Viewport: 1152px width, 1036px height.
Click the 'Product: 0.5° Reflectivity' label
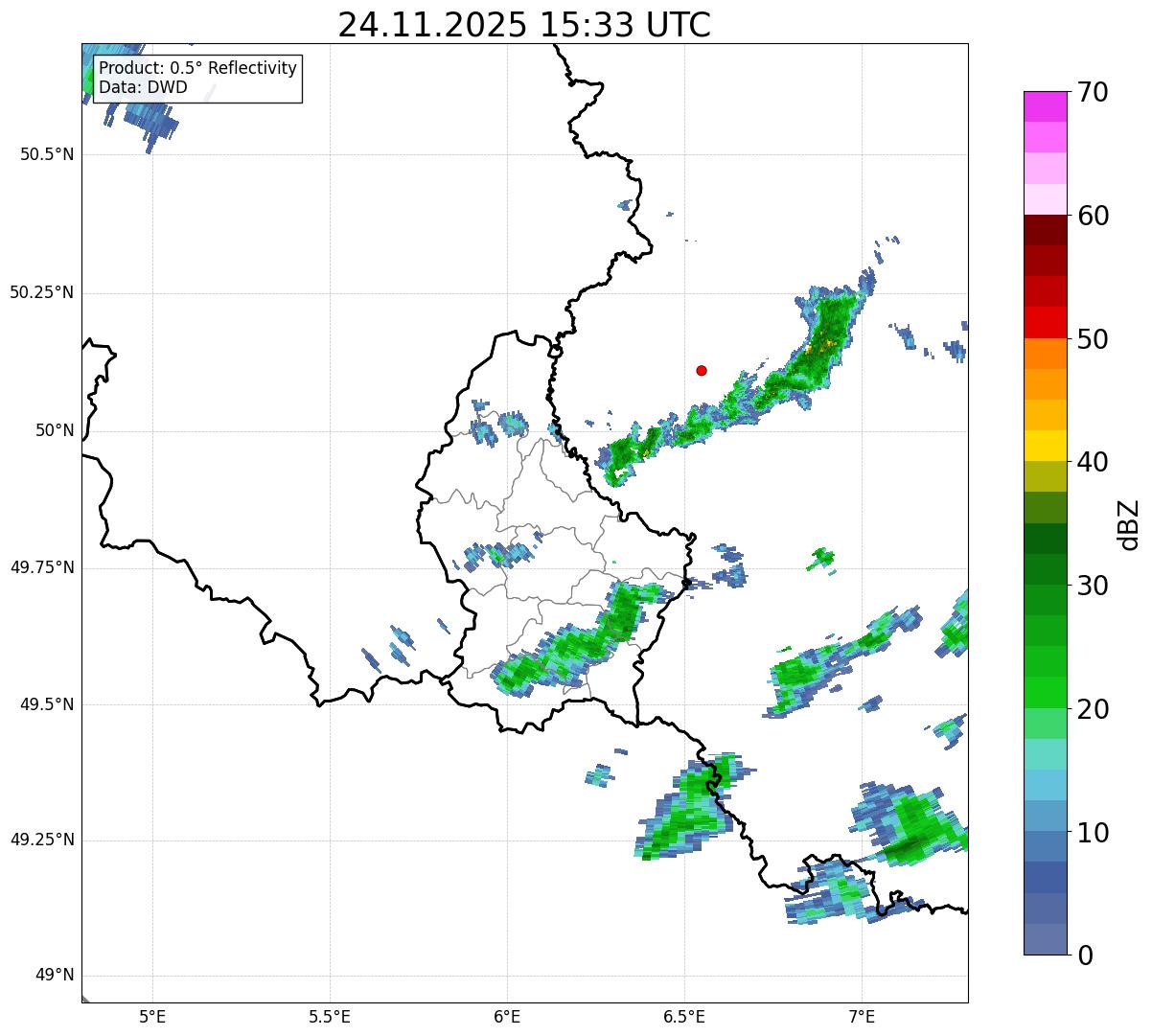(198, 68)
